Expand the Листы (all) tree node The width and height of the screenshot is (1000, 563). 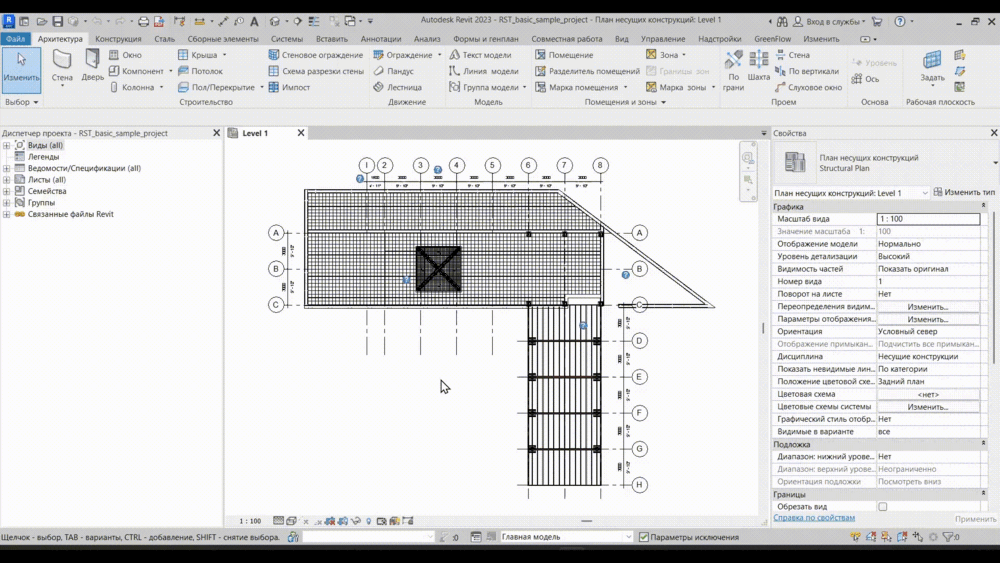click(6, 180)
